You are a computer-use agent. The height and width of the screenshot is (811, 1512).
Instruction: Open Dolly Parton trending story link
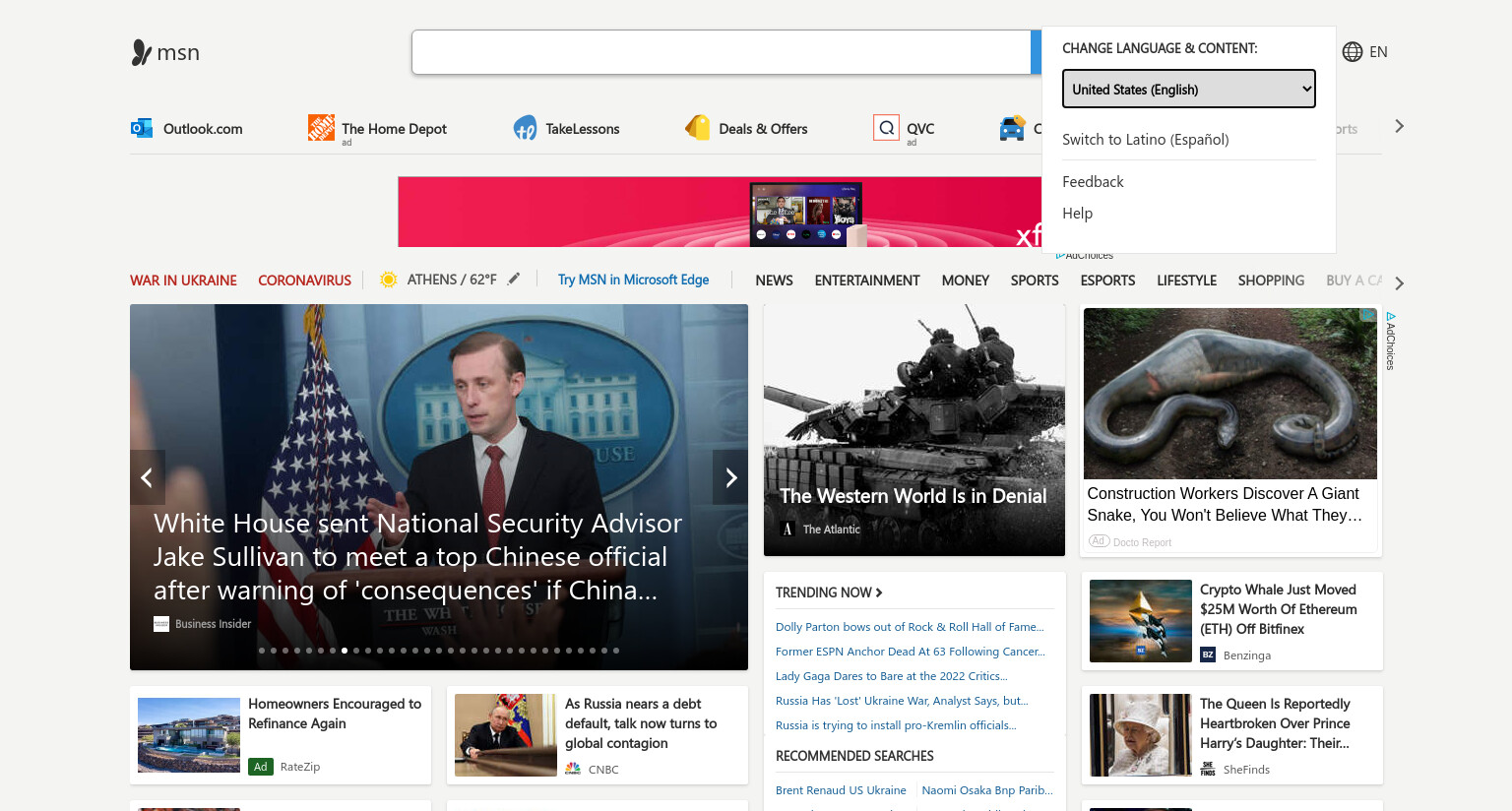click(x=910, y=627)
